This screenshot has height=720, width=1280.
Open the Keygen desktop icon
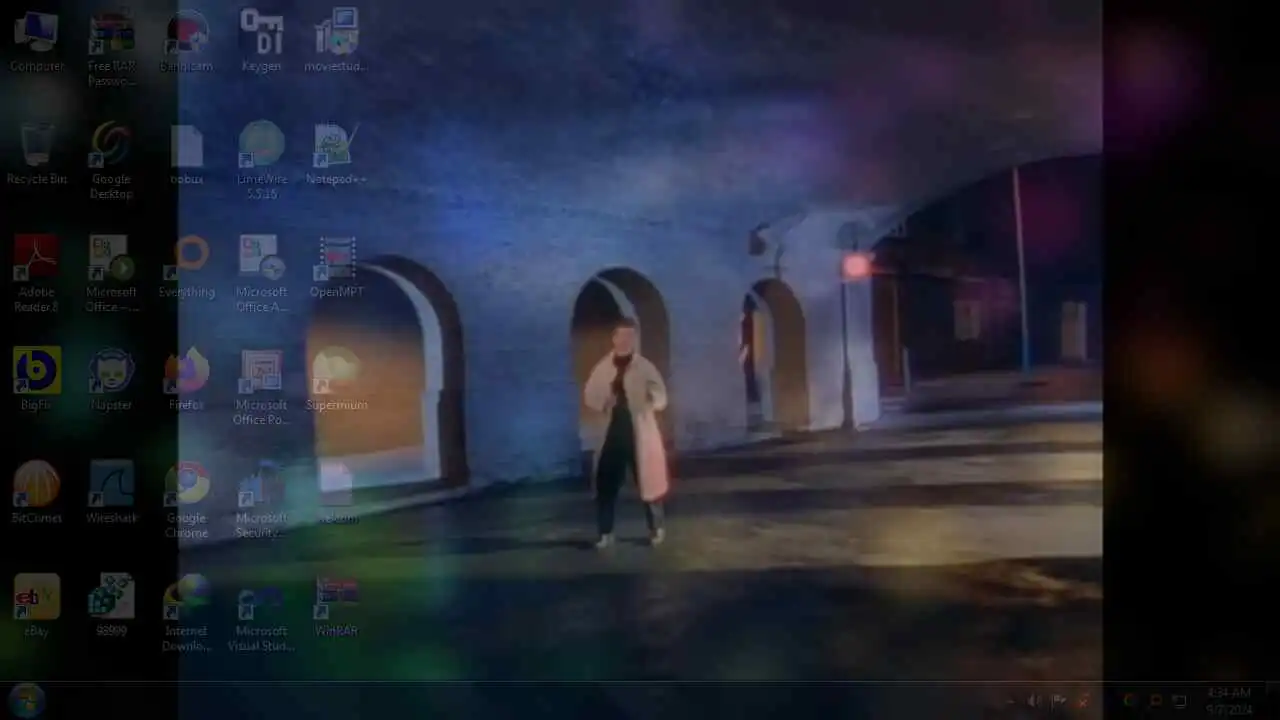click(261, 42)
